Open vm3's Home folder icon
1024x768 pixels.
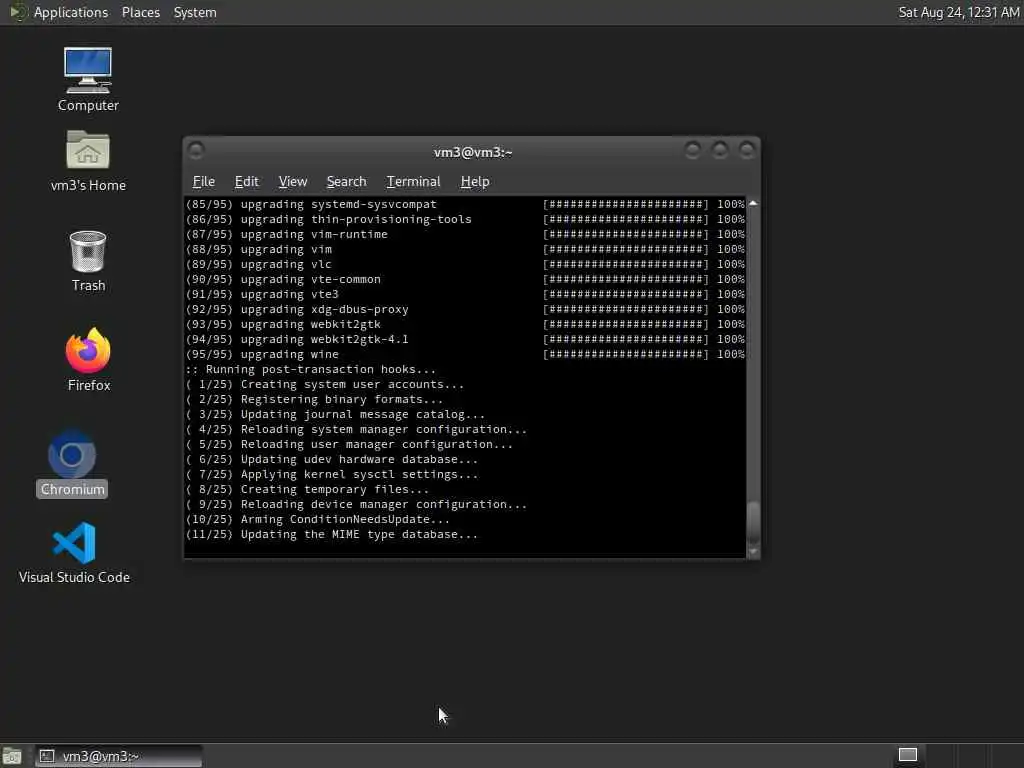click(x=88, y=161)
